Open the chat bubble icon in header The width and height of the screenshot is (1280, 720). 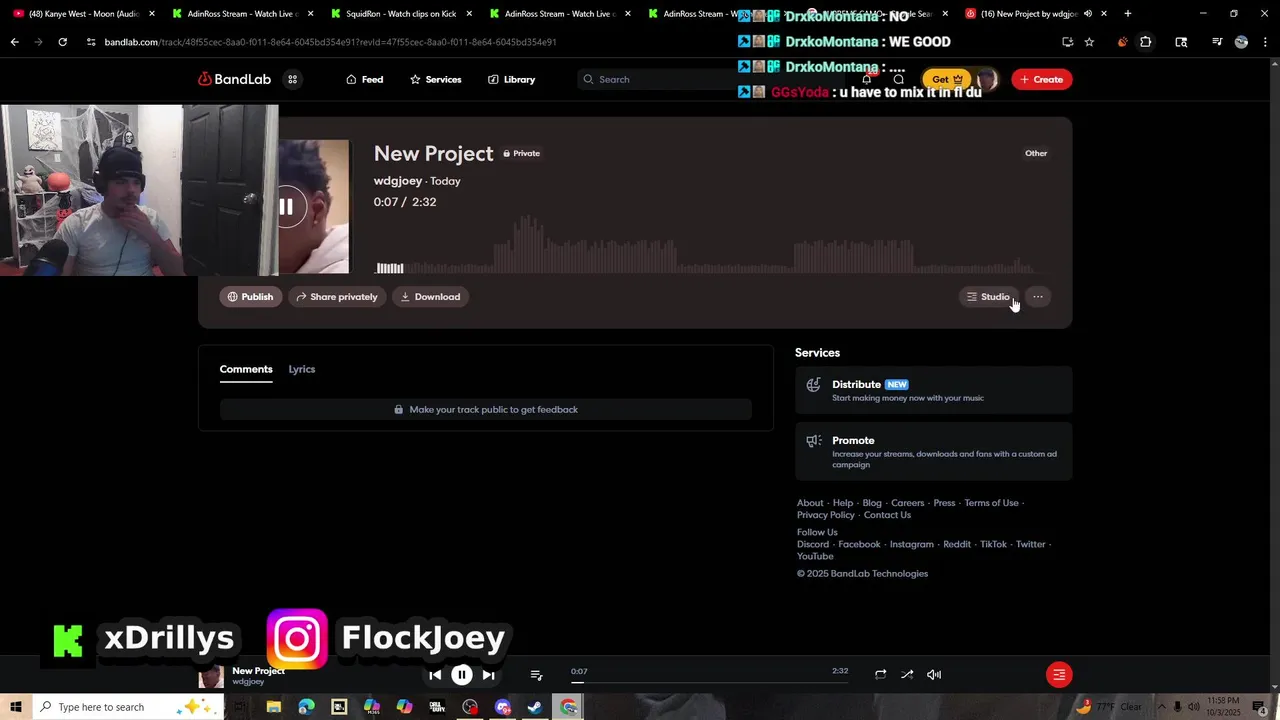899,79
